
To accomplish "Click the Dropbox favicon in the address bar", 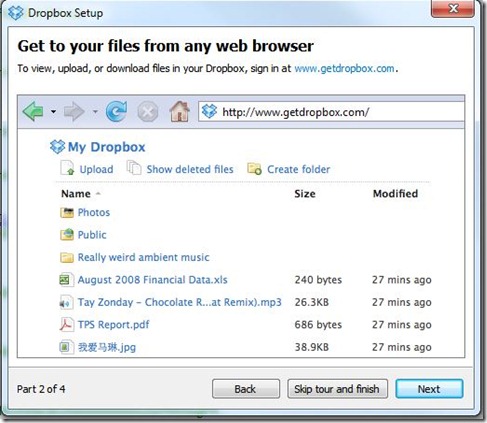I will pos(210,111).
